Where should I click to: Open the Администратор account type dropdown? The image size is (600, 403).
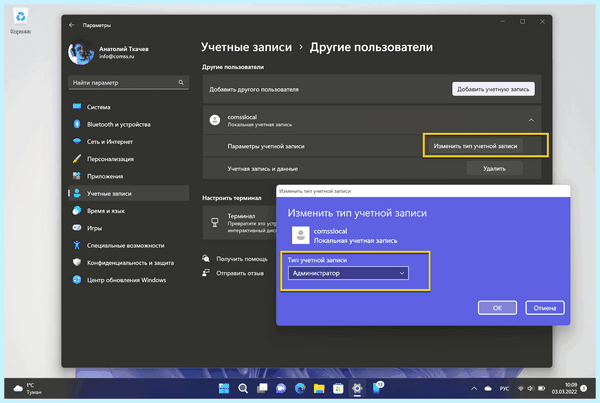click(348, 273)
